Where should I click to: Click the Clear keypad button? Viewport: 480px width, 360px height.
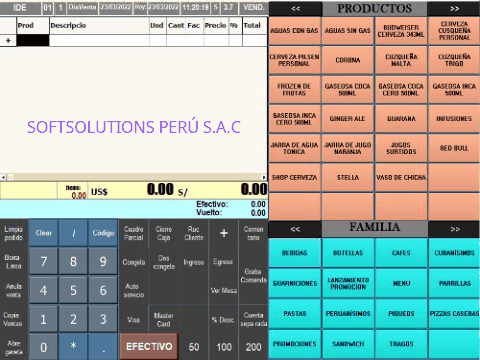pos(44,233)
